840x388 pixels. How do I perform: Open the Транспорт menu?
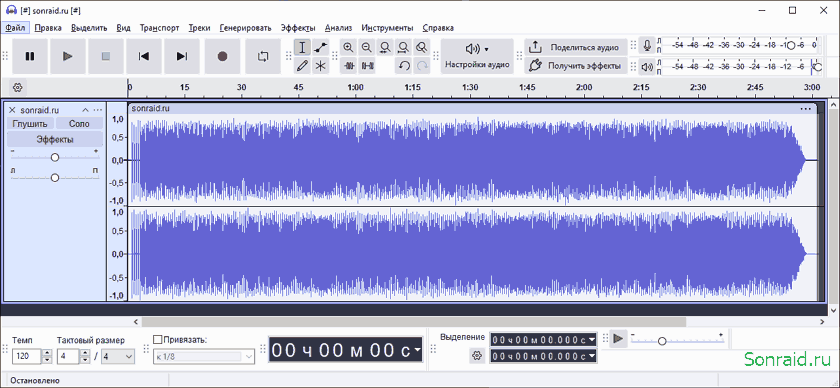click(x=159, y=28)
